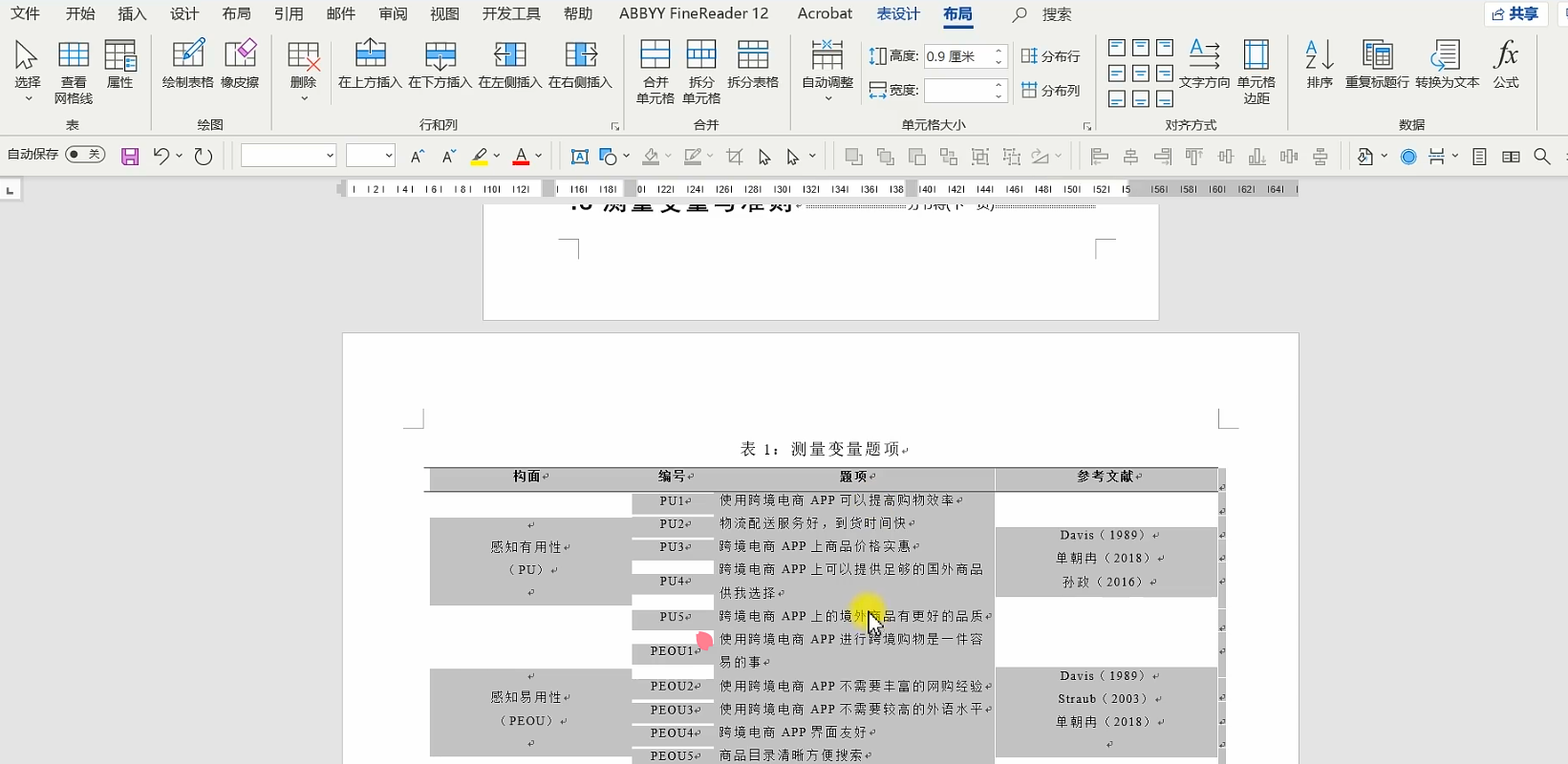The height and width of the screenshot is (764, 1568).
Task: Open Formula (公式) dialog
Action: tap(1506, 65)
